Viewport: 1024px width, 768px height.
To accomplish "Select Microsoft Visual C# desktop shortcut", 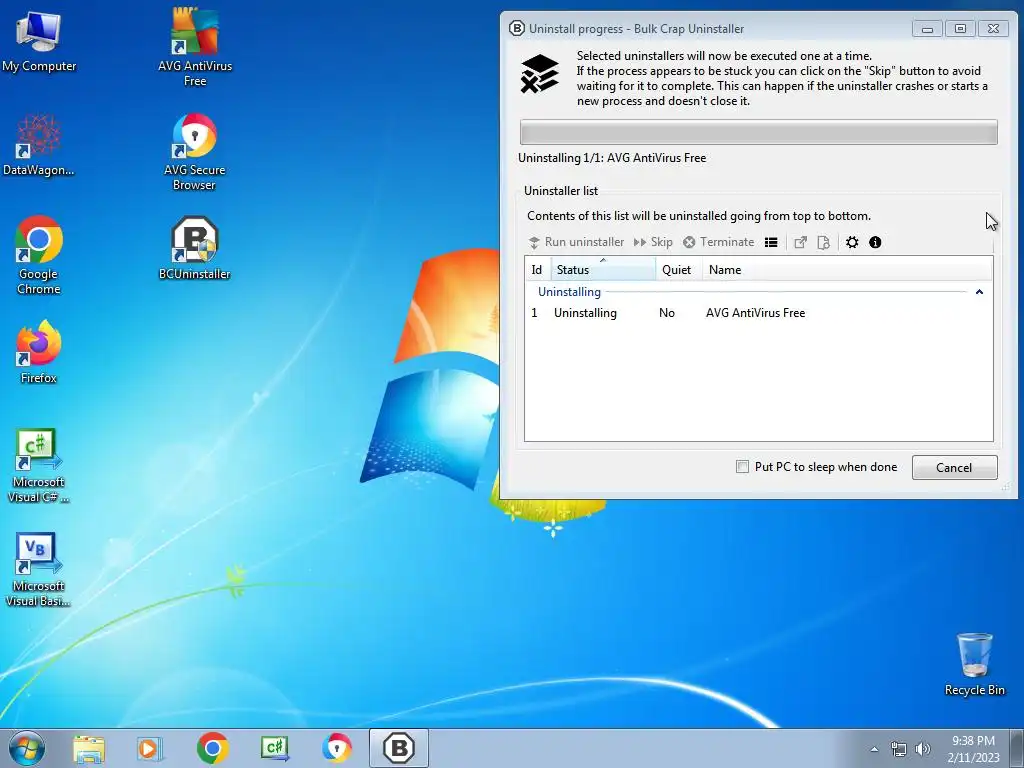I will 39,465.
